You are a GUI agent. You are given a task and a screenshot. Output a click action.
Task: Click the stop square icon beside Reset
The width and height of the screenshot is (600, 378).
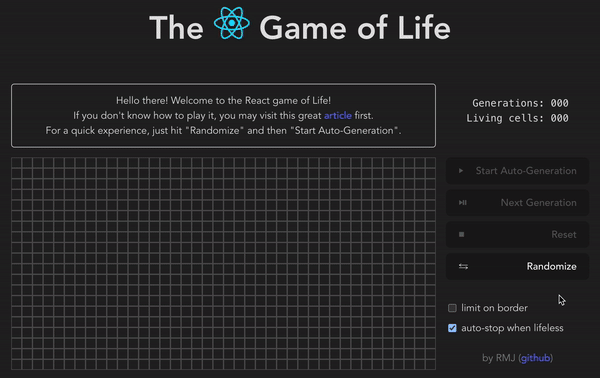coord(461,235)
